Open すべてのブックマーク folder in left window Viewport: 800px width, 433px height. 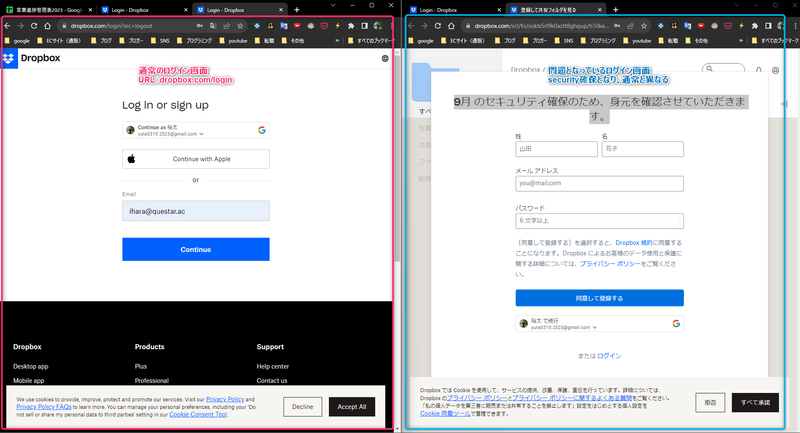tap(371, 40)
